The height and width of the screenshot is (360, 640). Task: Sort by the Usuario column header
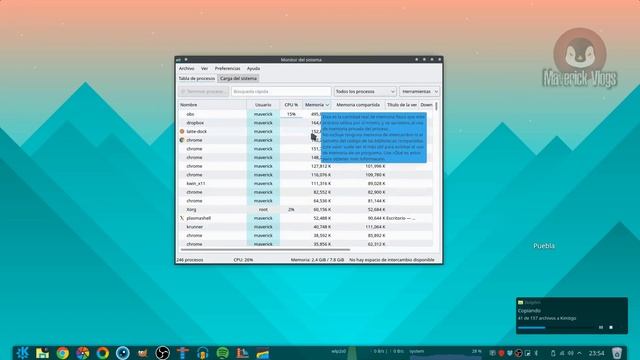point(263,105)
